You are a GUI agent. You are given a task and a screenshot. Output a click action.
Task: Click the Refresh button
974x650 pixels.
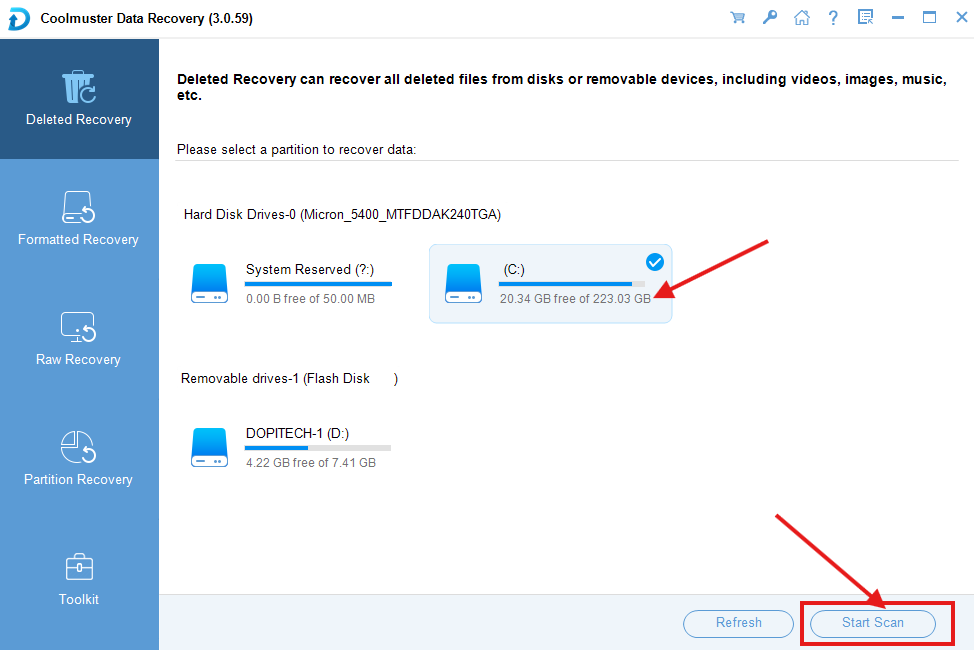pos(738,623)
